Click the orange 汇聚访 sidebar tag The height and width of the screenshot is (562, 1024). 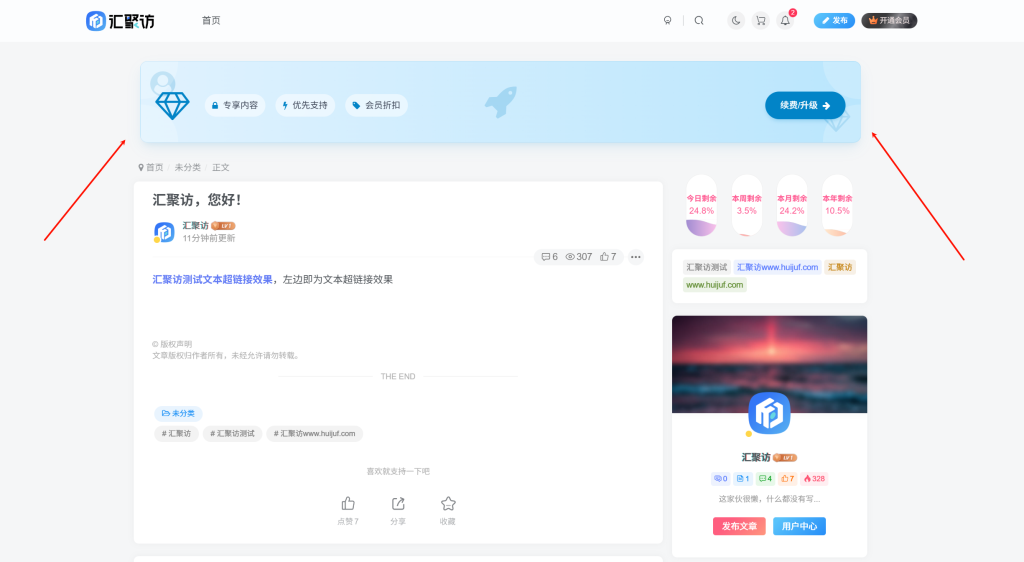pos(840,267)
